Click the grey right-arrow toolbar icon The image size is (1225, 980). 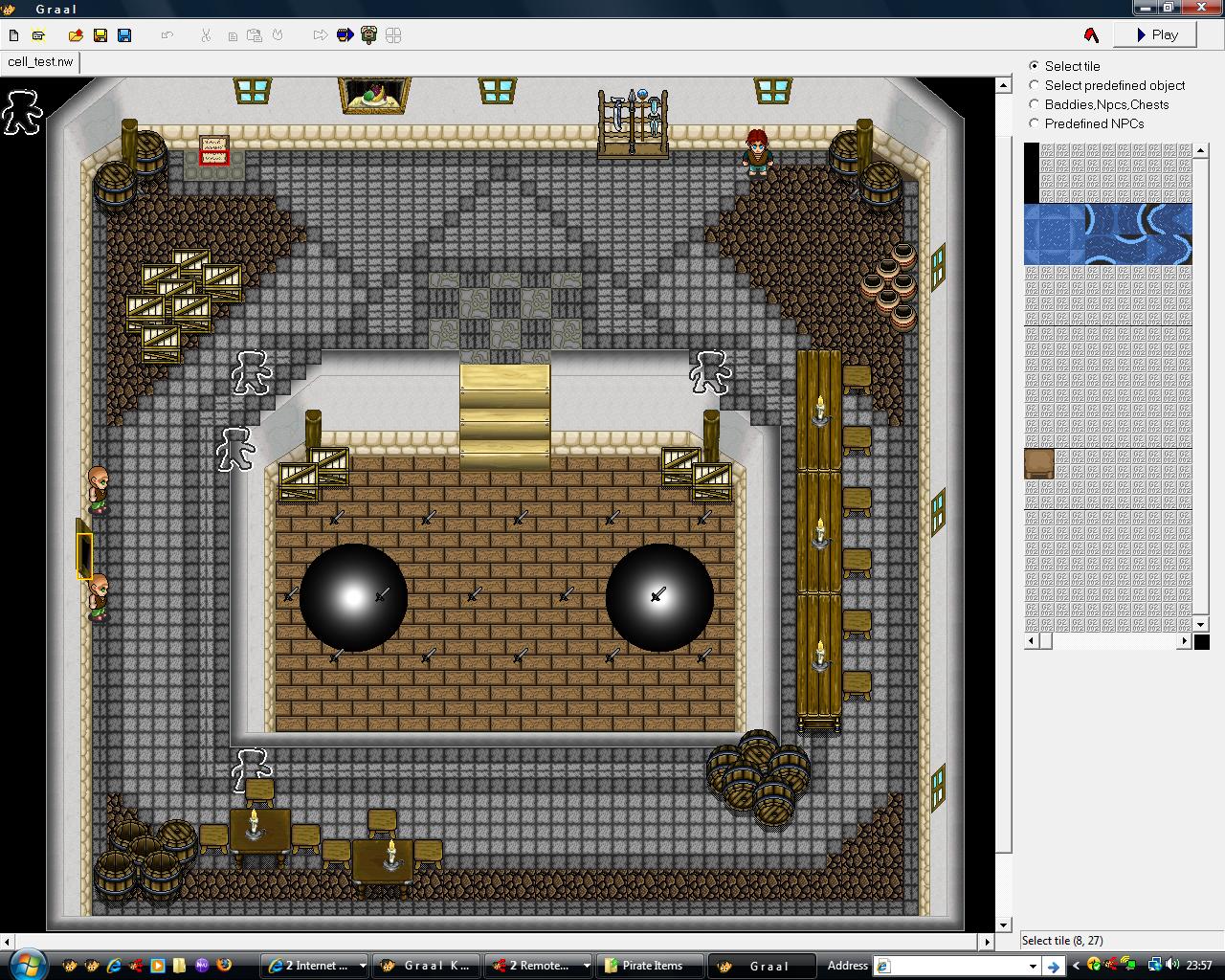tap(321, 35)
